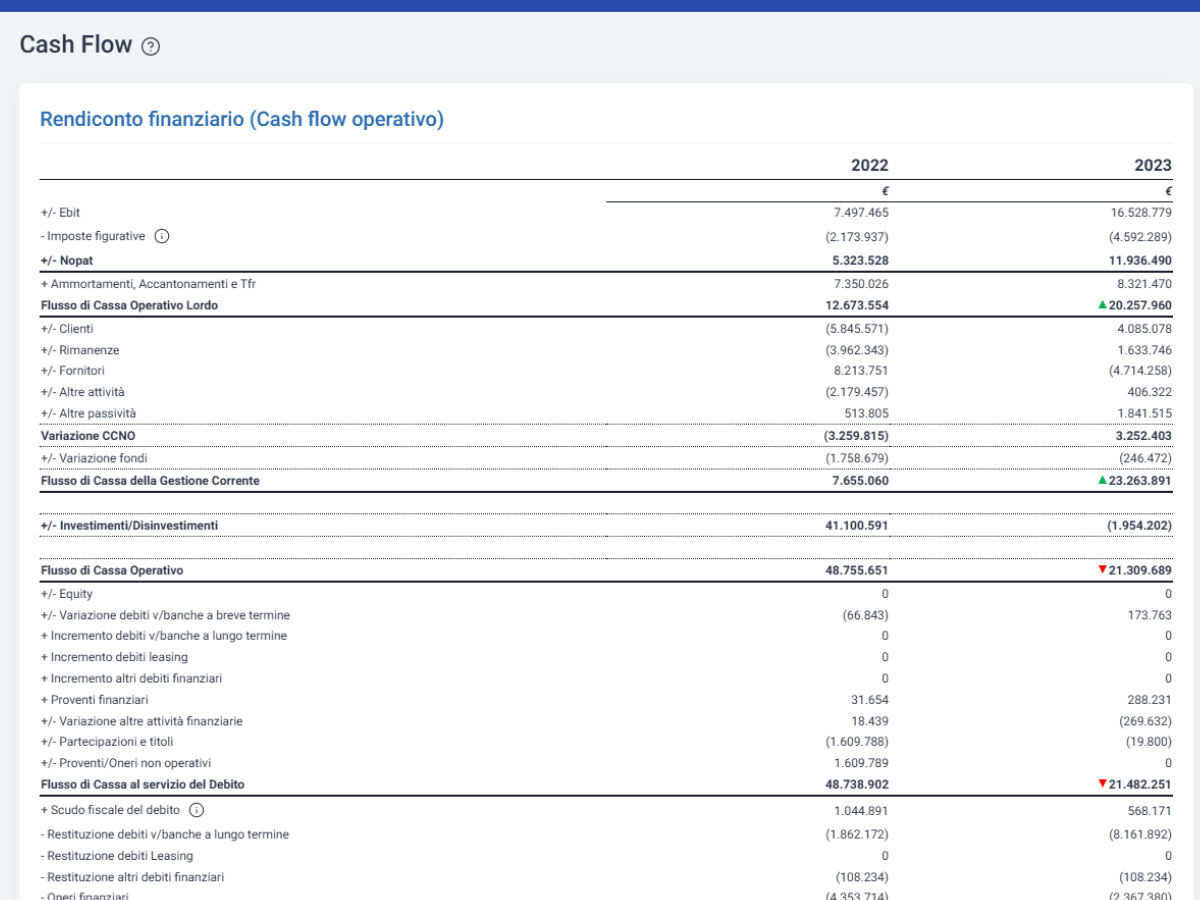Click Variazione CCNO 2023 value 3.252.403
The image size is (1200, 900).
tap(1143, 436)
